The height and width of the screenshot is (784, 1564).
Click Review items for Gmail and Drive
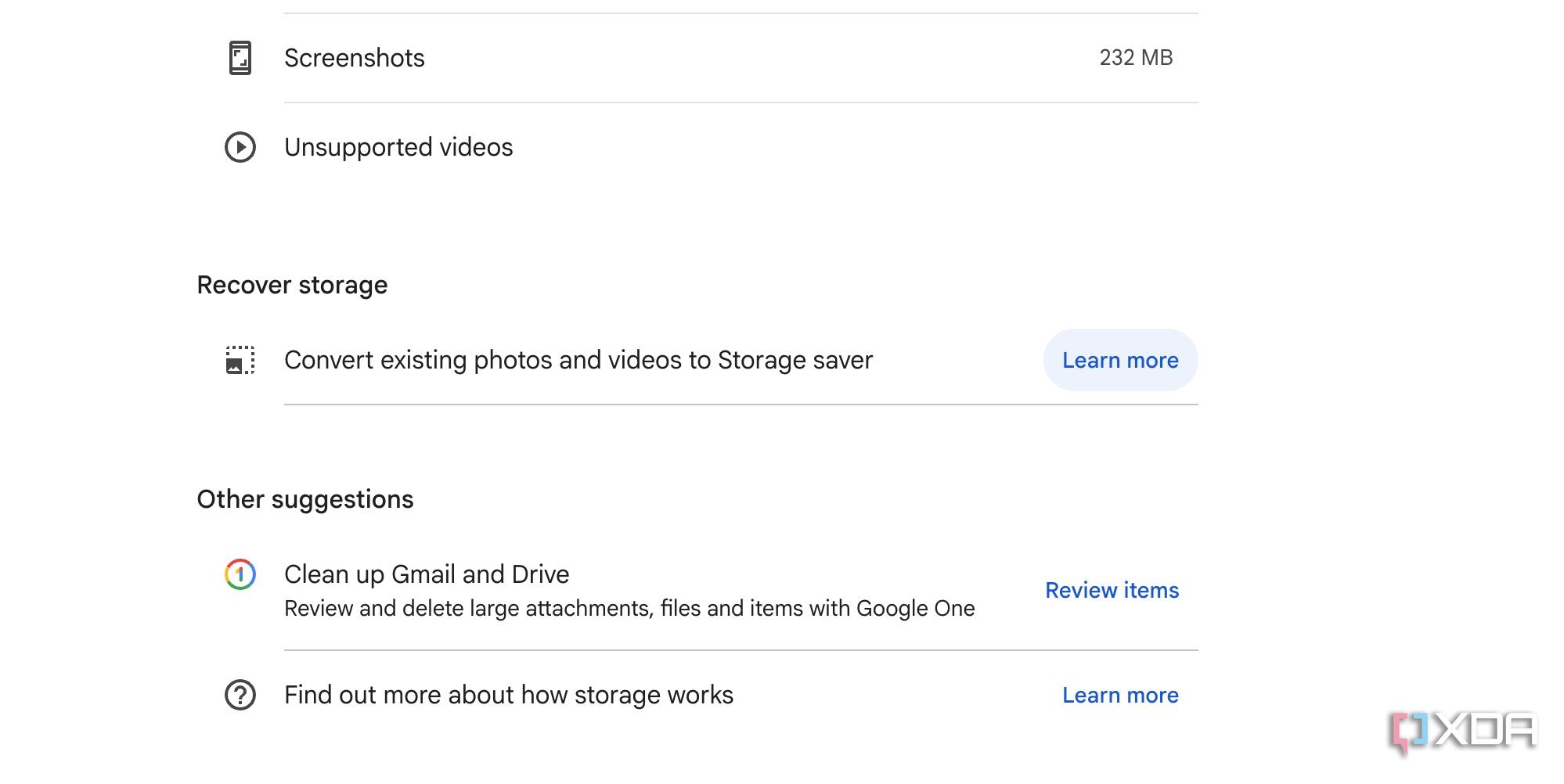tap(1112, 590)
